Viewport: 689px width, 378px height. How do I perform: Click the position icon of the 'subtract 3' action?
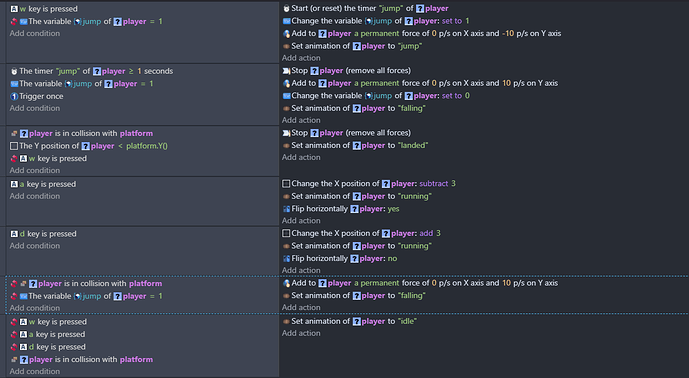click(286, 184)
